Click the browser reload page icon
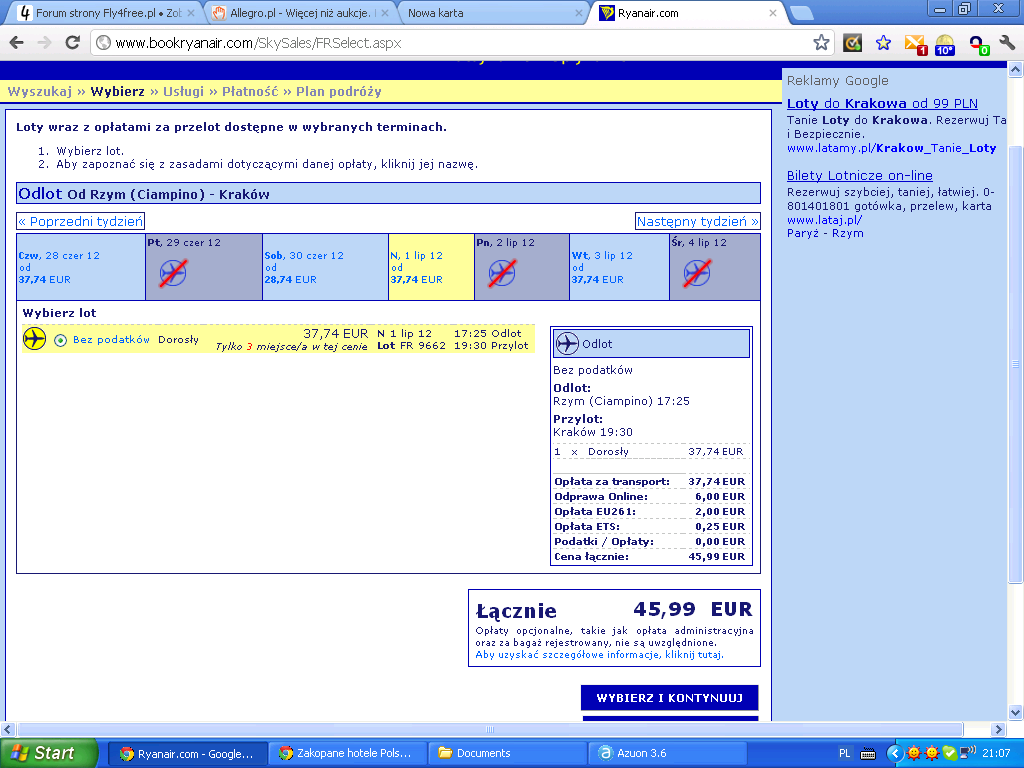The image size is (1024, 768). pyautogui.click(x=72, y=43)
